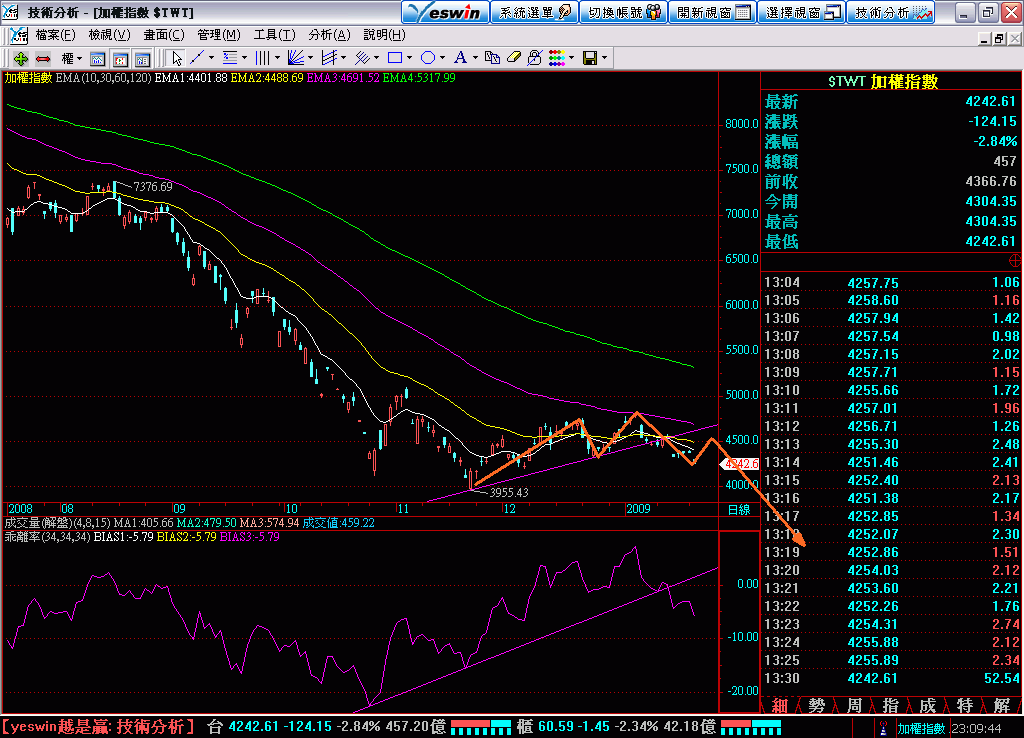
Task: Select the eraser tool
Action: (514, 58)
